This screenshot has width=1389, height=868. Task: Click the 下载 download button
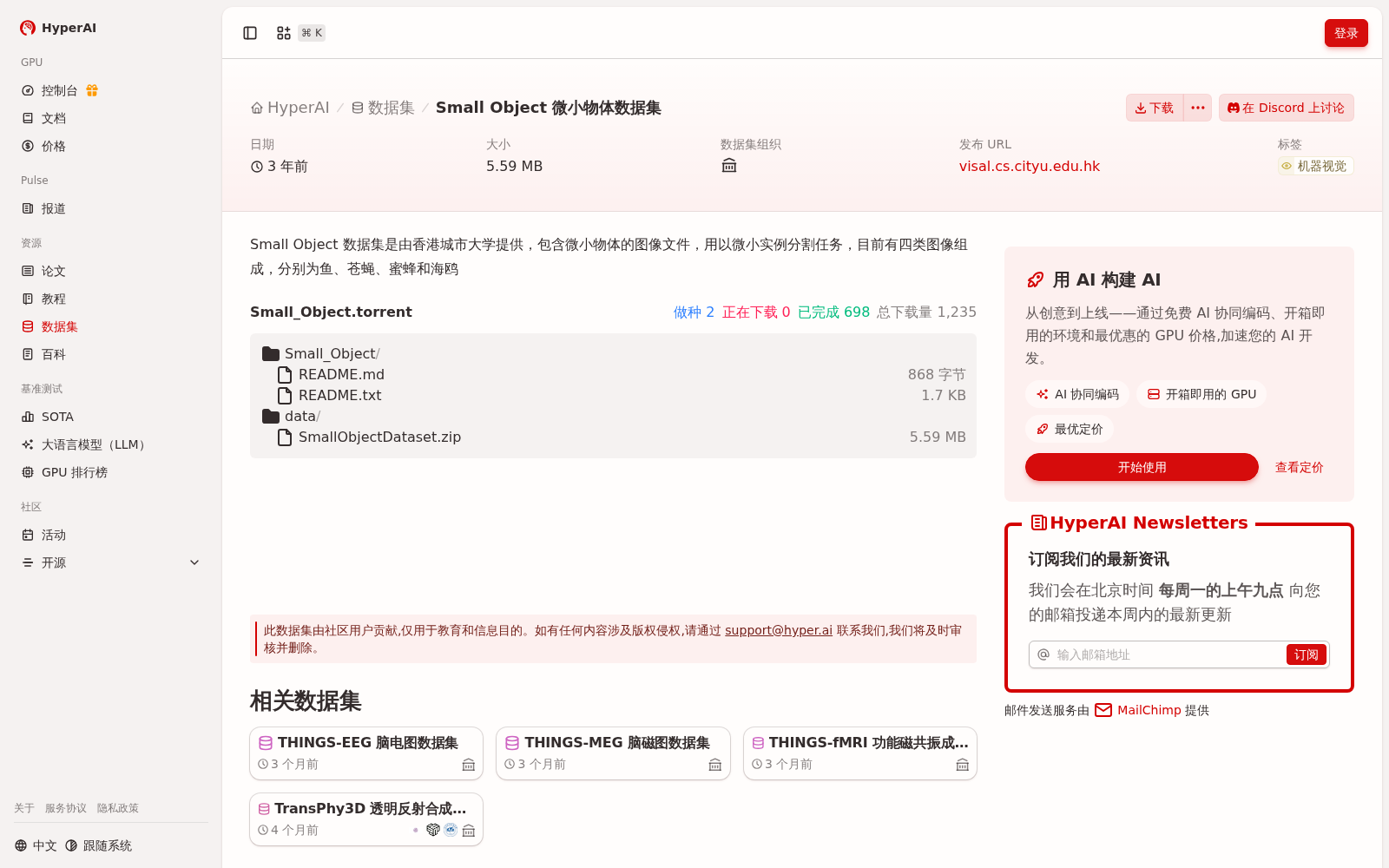(1155, 108)
